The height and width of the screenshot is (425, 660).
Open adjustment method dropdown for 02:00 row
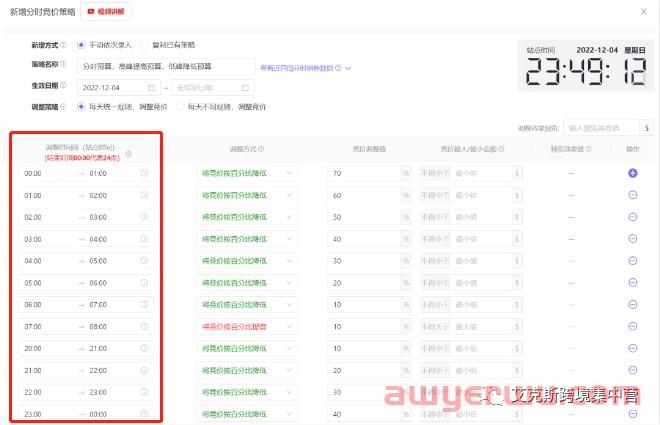(247, 217)
